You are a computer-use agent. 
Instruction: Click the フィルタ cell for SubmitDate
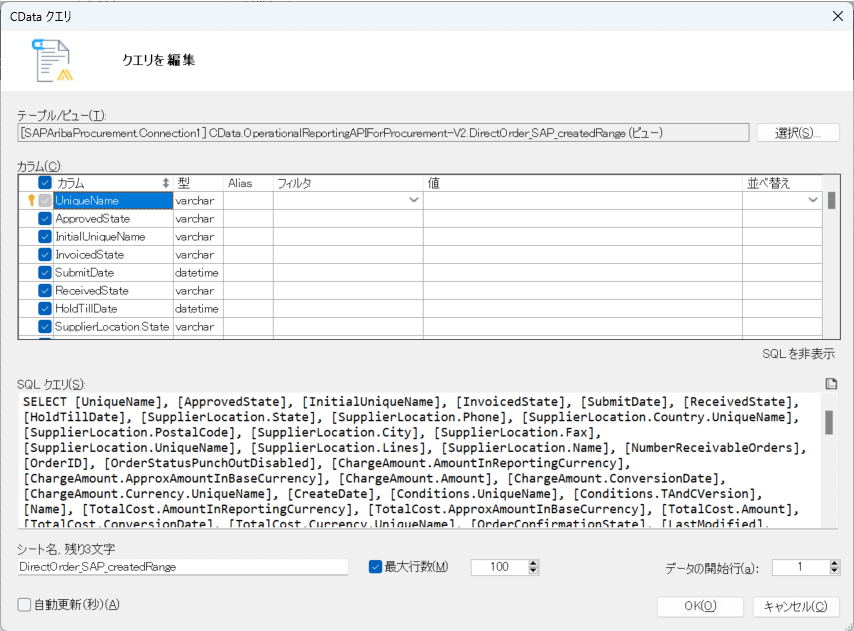tap(349, 273)
